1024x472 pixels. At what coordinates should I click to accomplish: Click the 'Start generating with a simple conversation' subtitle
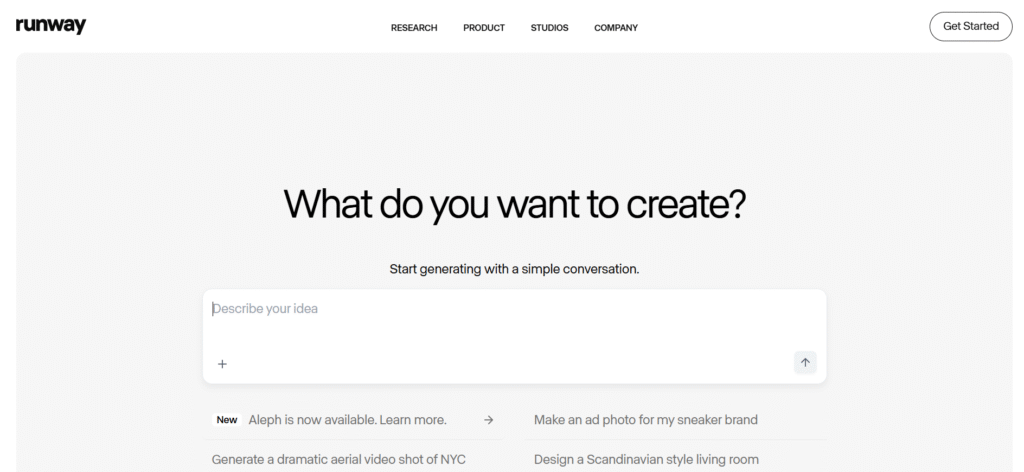point(514,269)
